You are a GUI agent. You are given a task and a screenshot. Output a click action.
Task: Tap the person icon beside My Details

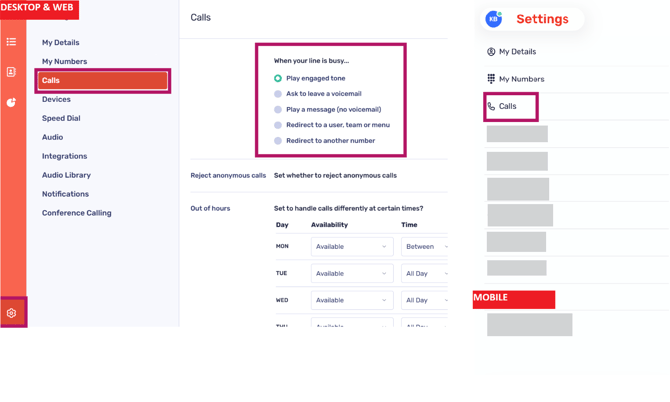pyautogui.click(x=491, y=52)
